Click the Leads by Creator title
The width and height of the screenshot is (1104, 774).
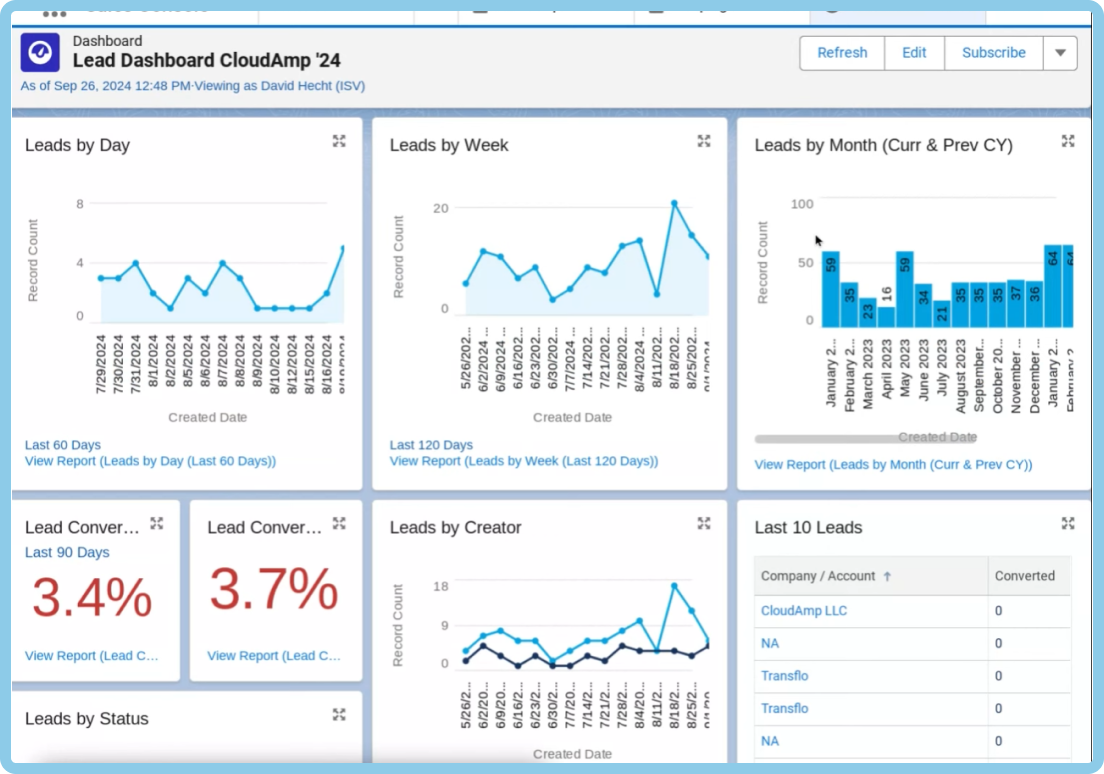(x=456, y=528)
